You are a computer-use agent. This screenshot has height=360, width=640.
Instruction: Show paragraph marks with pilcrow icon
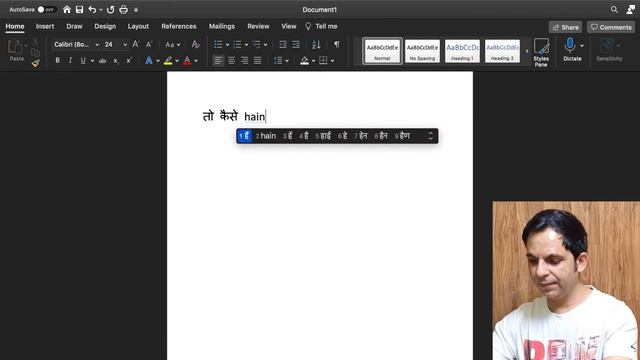click(337, 44)
